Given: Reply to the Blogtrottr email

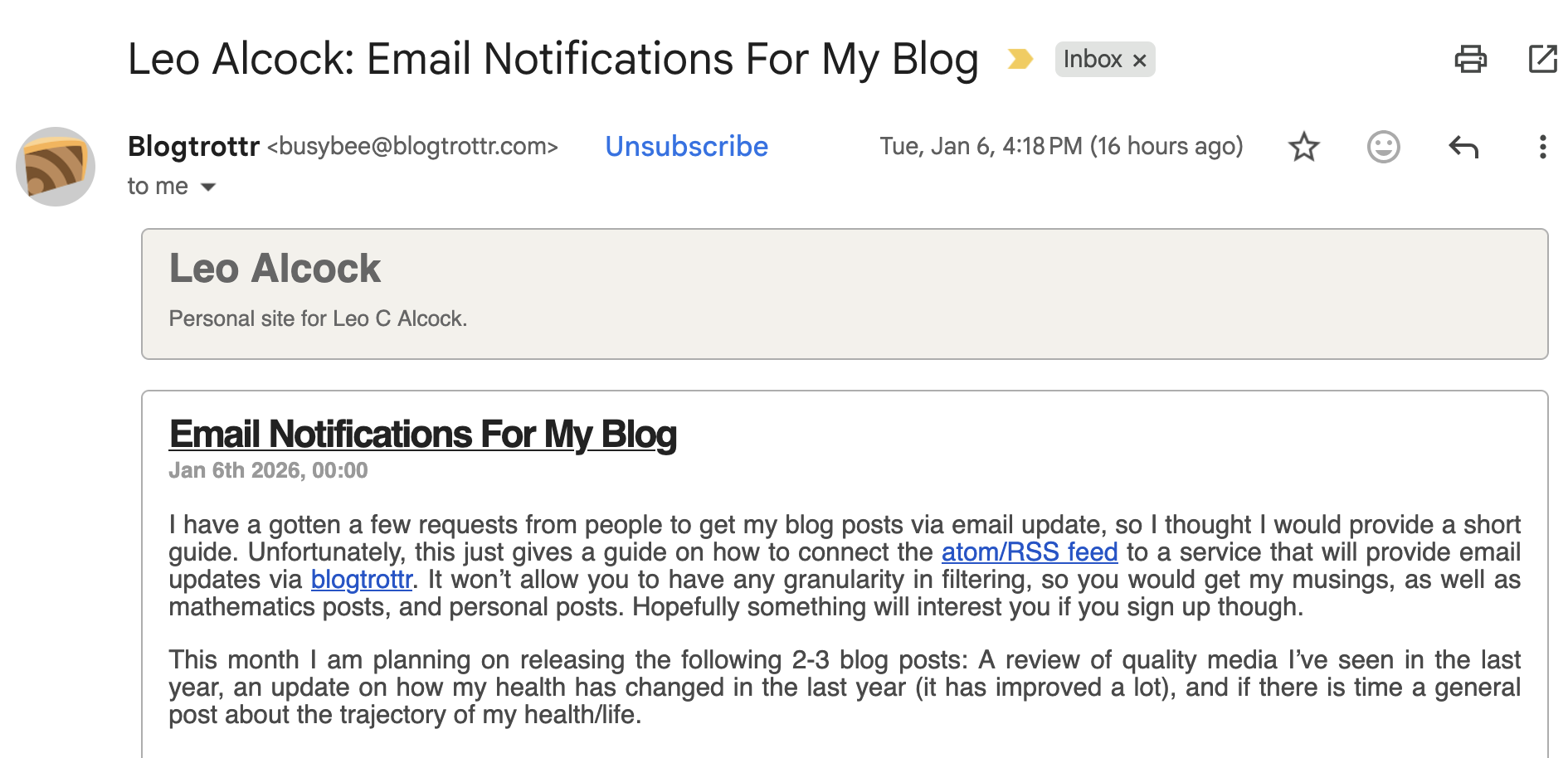Looking at the screenshot, I should pyautogui.click(x=1463, y=147).
